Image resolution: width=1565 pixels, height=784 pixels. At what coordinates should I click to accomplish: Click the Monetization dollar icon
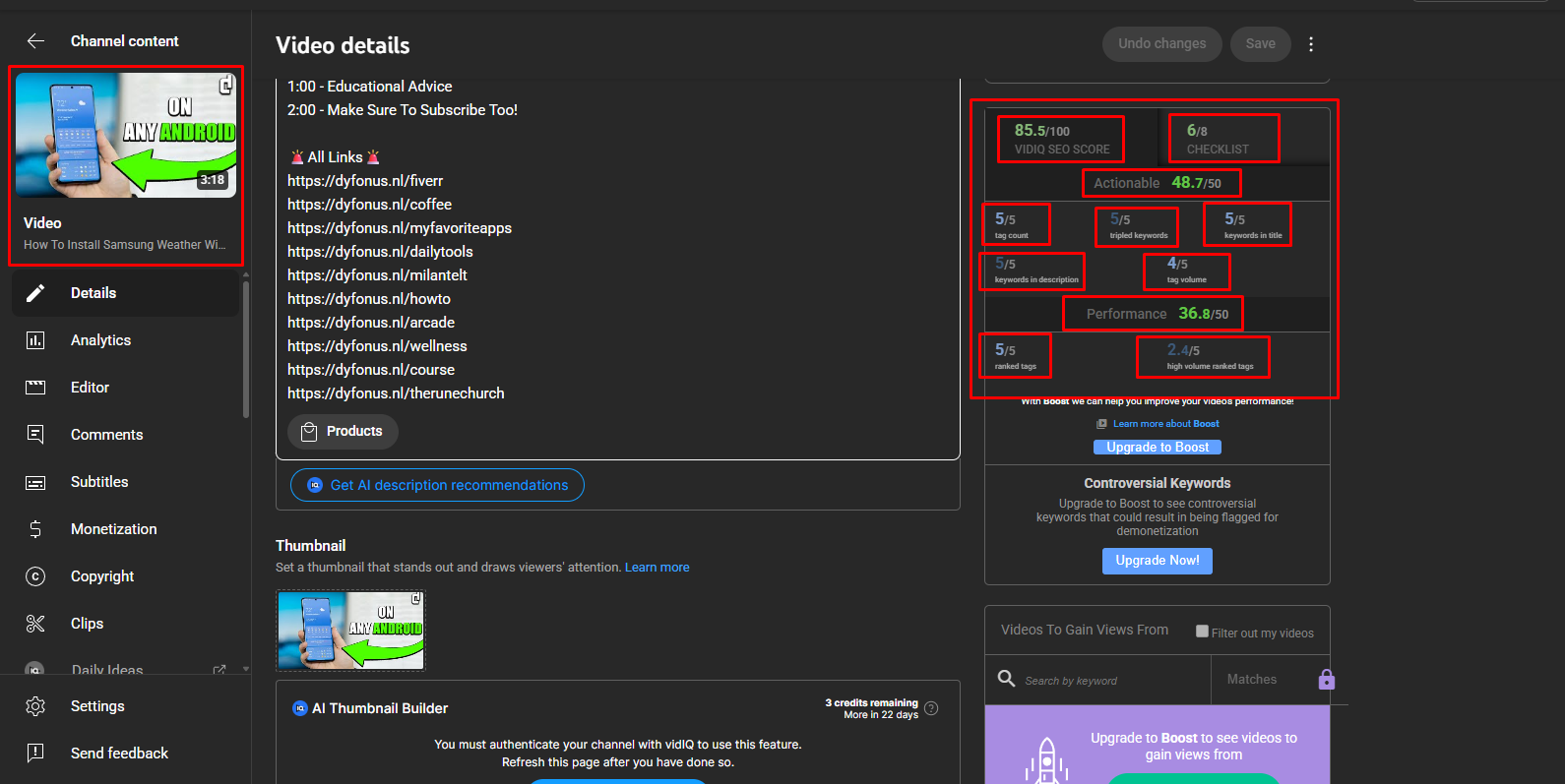pos(35,529)
